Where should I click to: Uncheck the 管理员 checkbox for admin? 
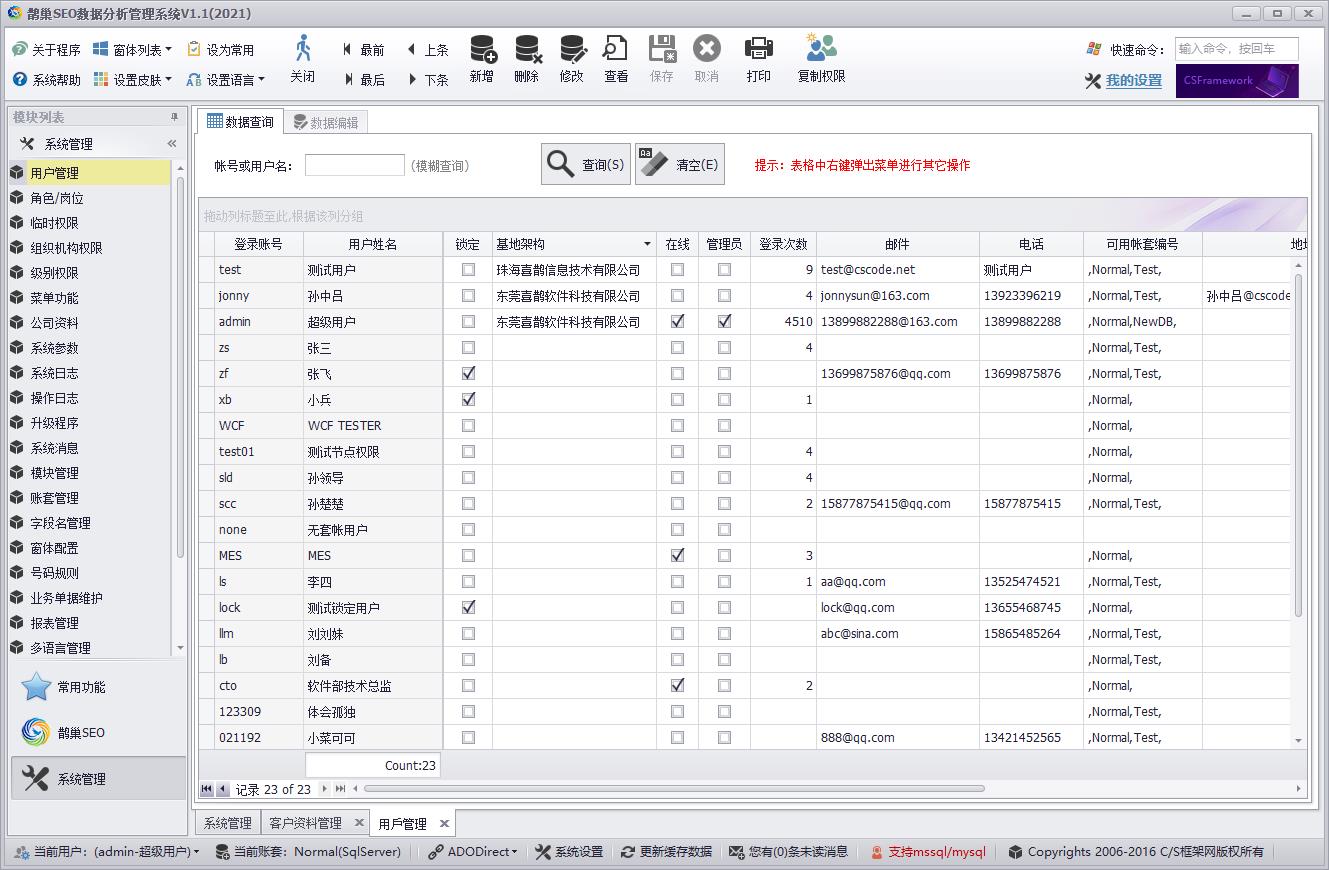724,322
